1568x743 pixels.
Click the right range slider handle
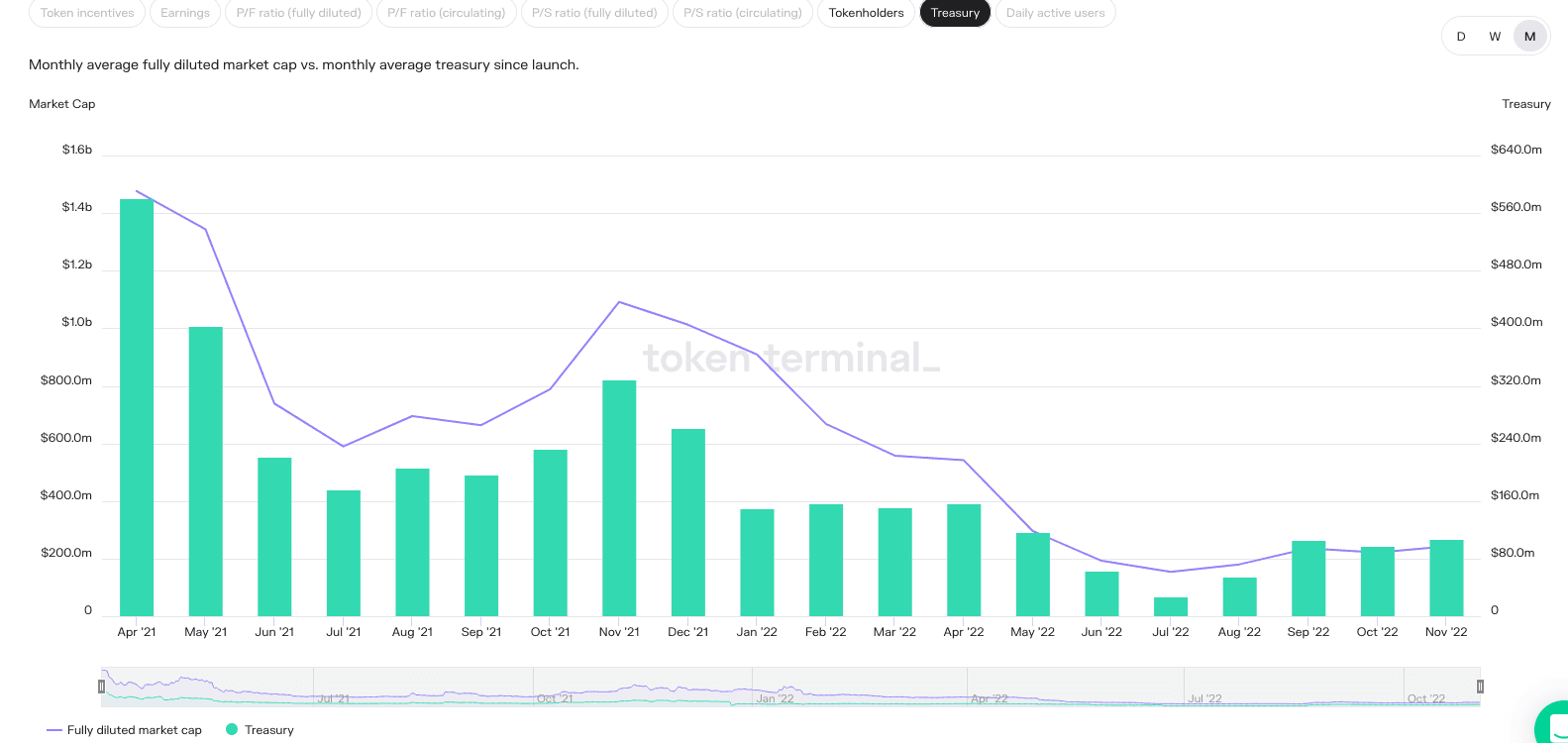(x=1480, y=687)
